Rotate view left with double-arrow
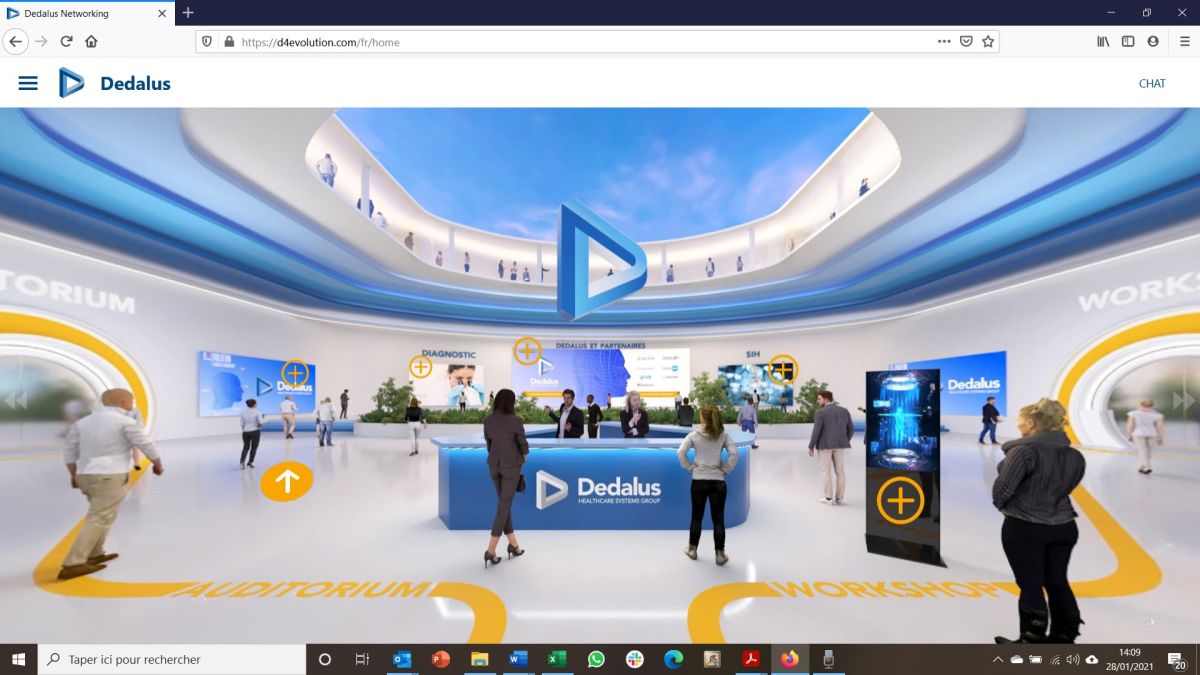The width and height of the screenshot is (1200, 675). [14, 400]
